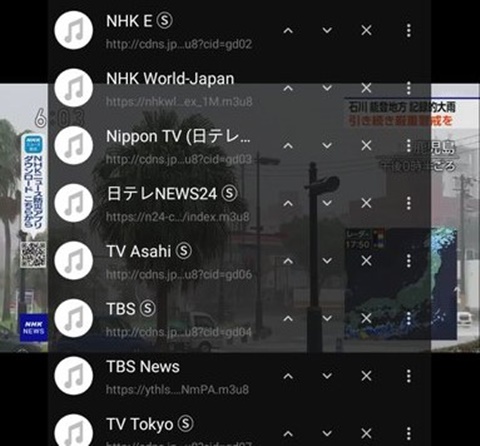Click URL http://cdns.jp...u8?cid=gd02
Image resolution: width=480 pixels, height=446 pixels.
coord(179,44)
